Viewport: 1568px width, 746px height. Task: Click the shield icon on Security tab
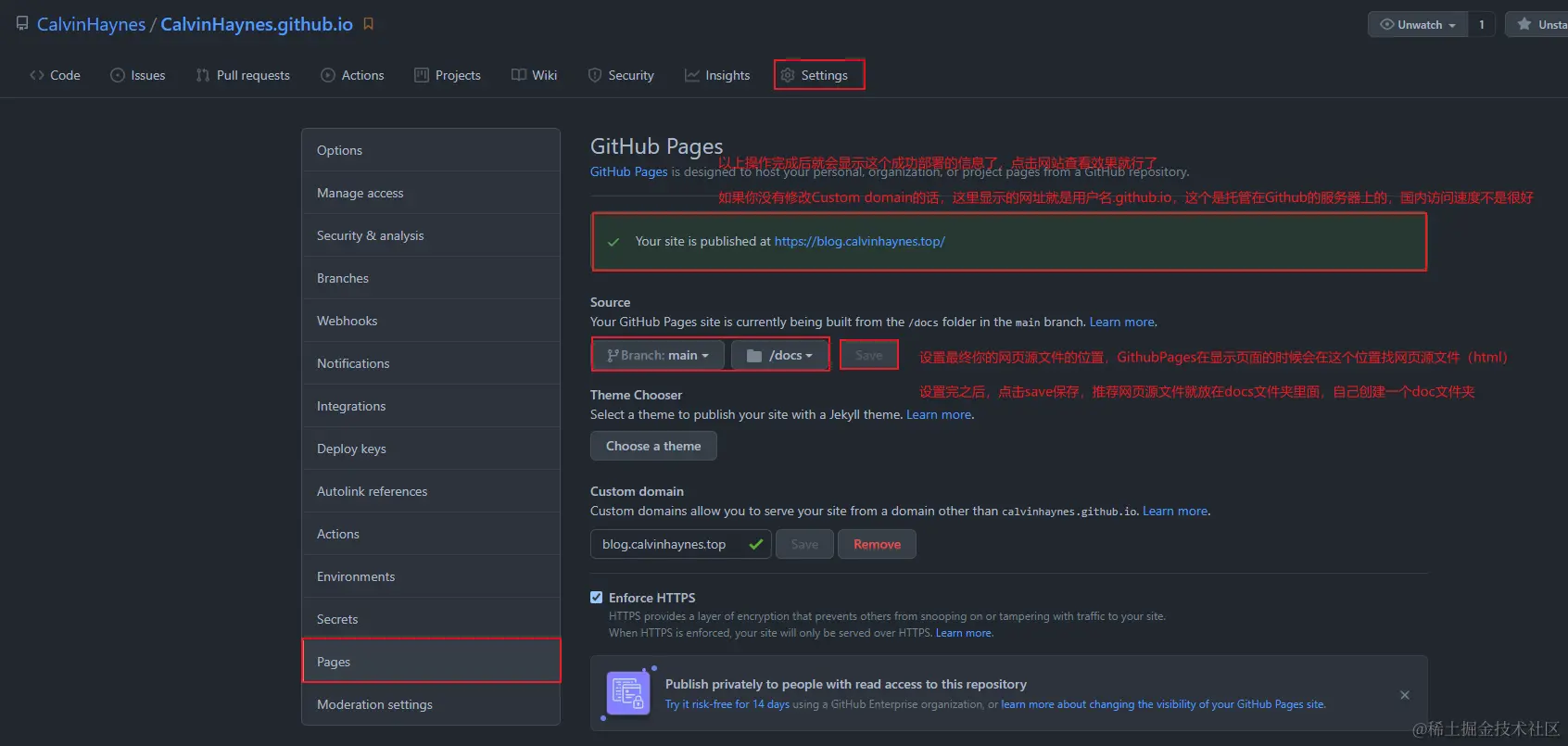(x=595, y=75)
